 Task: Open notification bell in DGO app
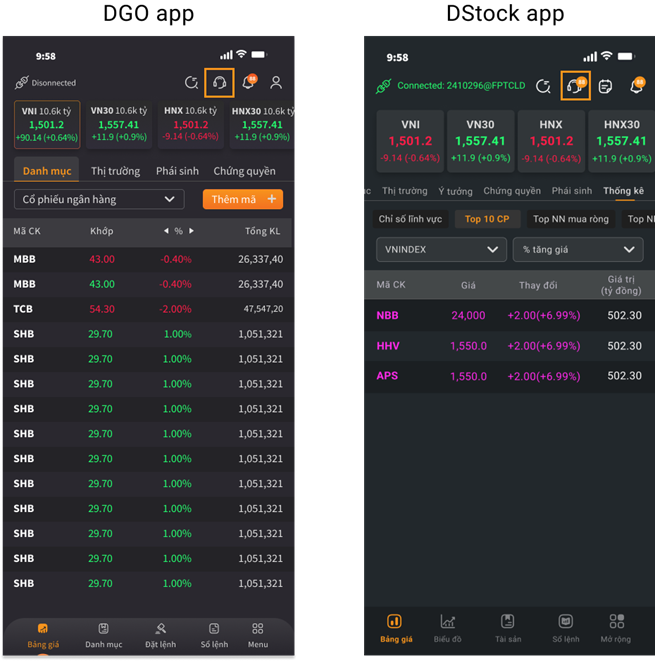point(249,82)
